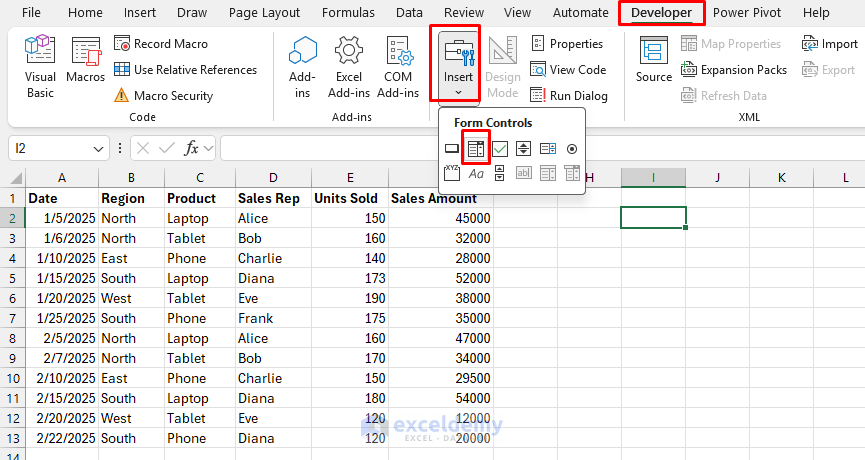Image resolution: width=865 pixels, height=460 pixels.
Task: Click the cell with value 54000
Action: (441, 398)
